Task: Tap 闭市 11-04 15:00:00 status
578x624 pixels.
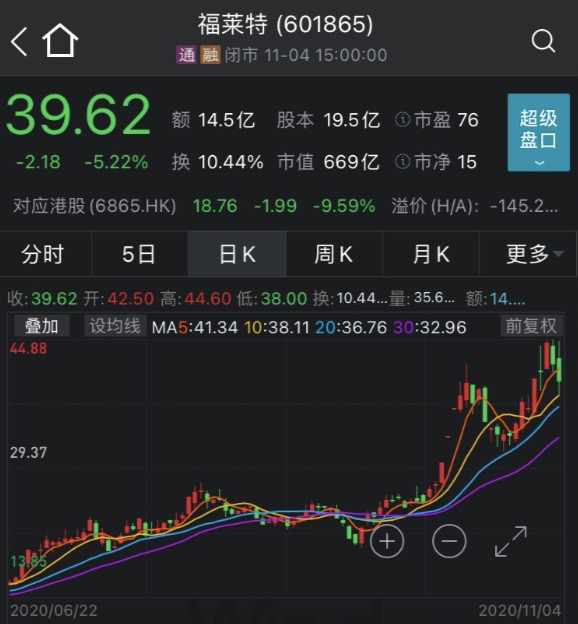Action: (x=306, y=55)
